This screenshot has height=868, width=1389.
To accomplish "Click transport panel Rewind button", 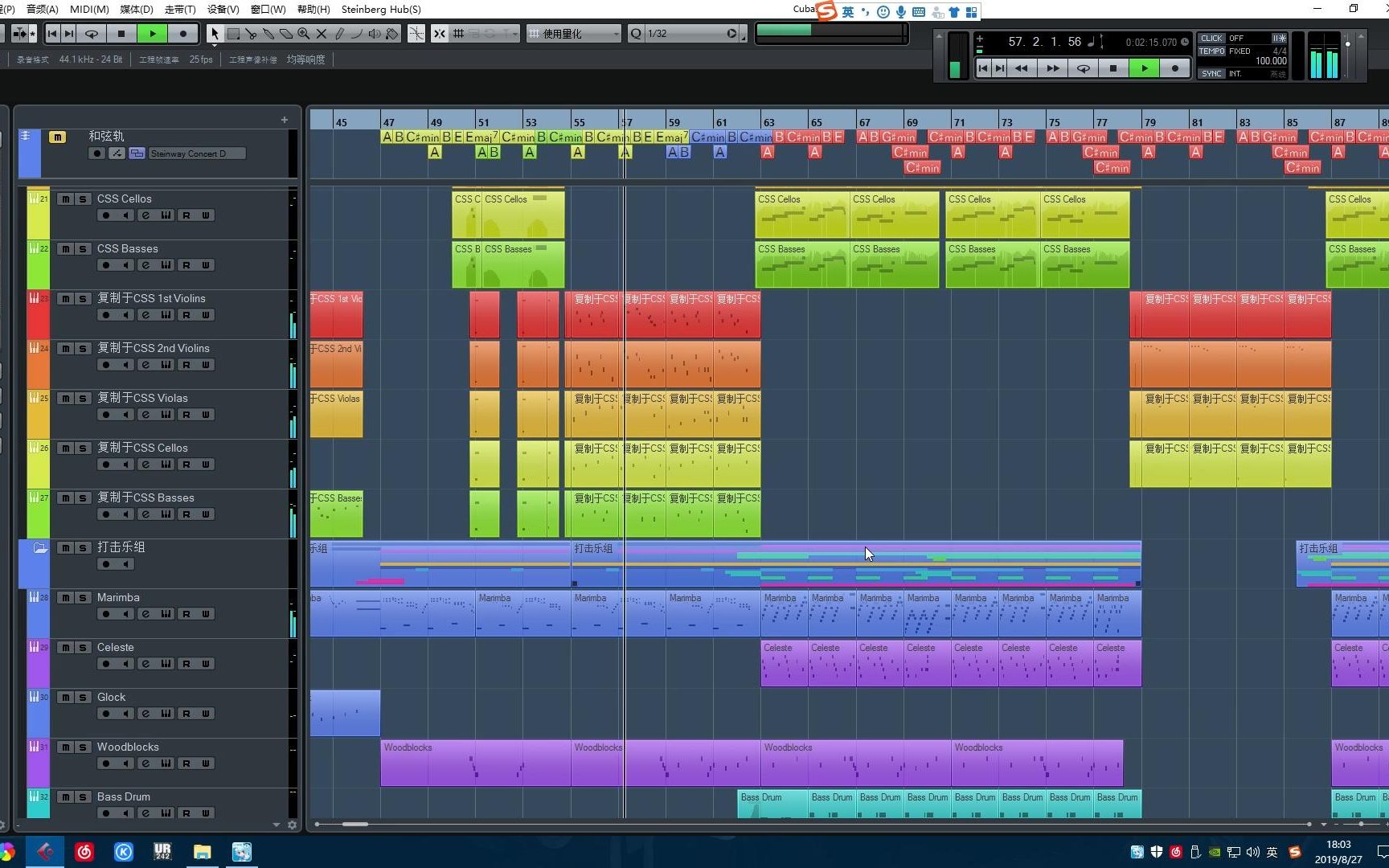I will click(x=1021, y=68).
